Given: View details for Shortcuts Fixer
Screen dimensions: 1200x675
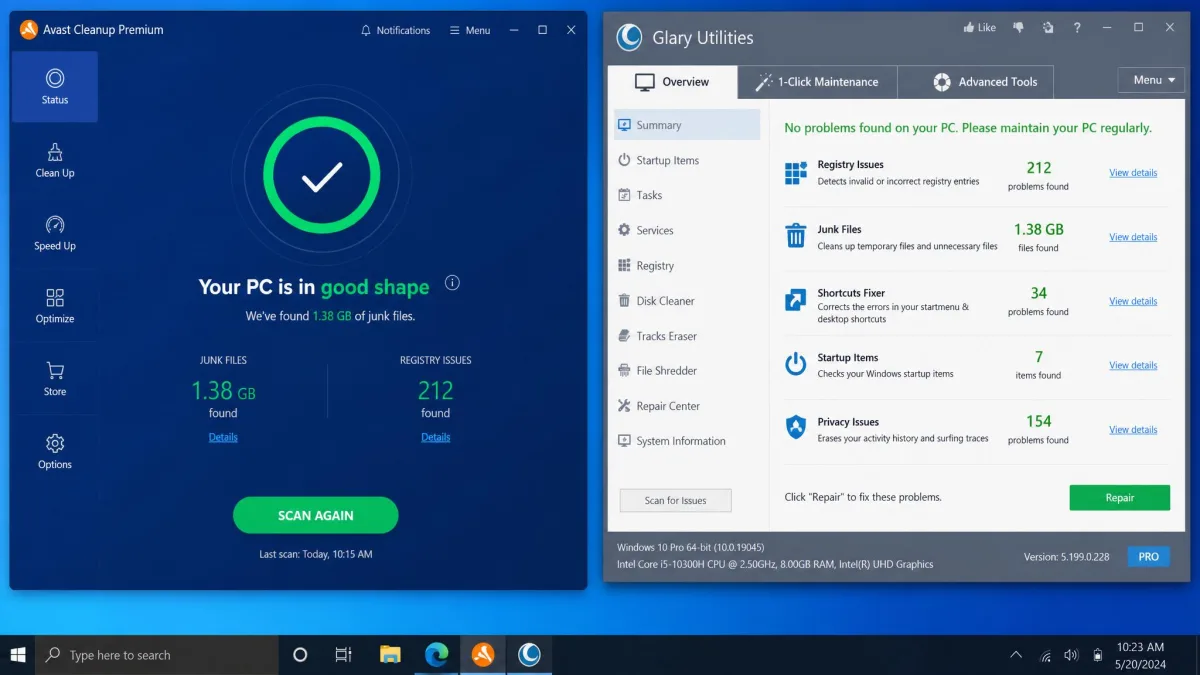Looking at the screenshot, I should [1133, 301].
